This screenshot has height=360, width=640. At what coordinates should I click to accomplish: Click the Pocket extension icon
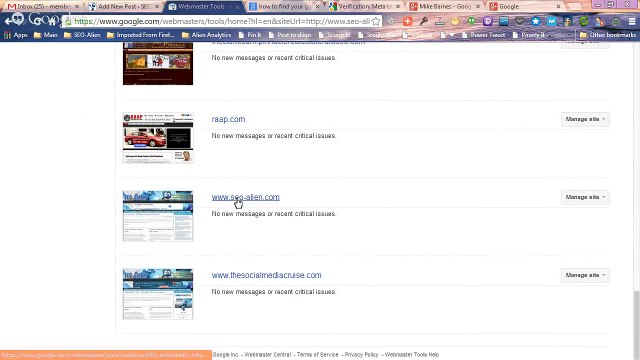[520, 21]
